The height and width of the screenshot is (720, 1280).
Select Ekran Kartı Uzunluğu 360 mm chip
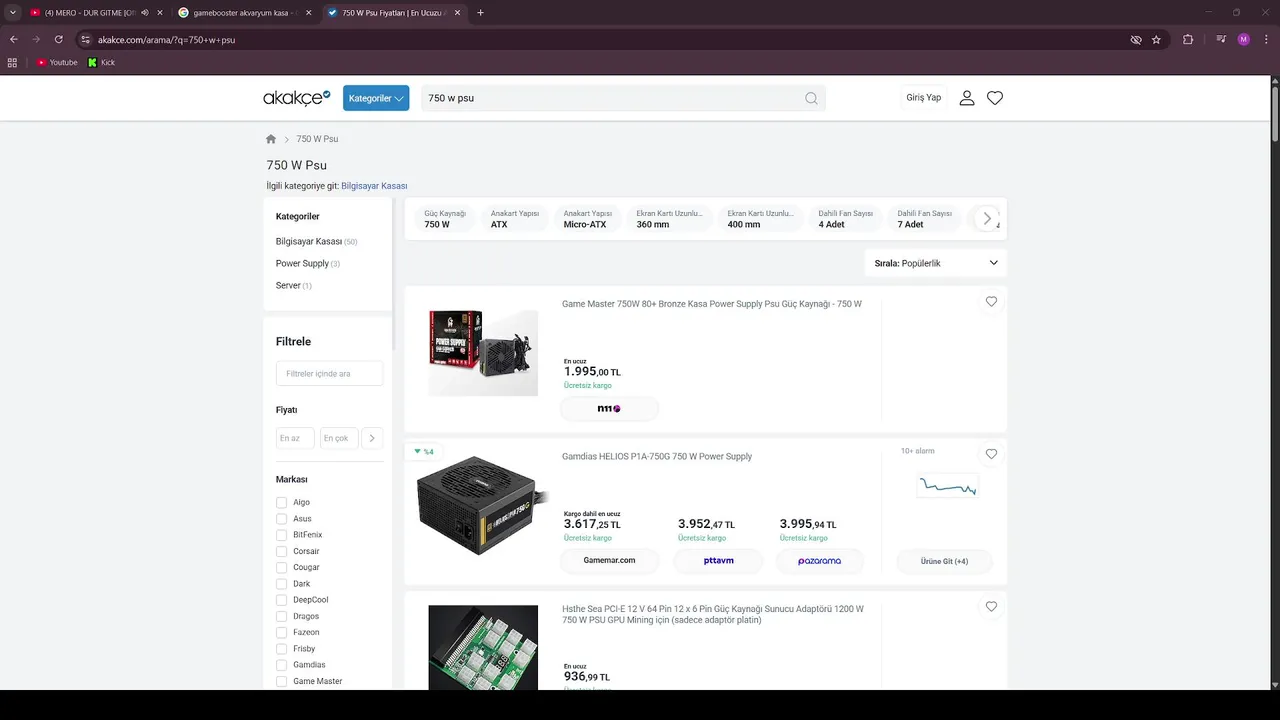(x=670, y=219)
